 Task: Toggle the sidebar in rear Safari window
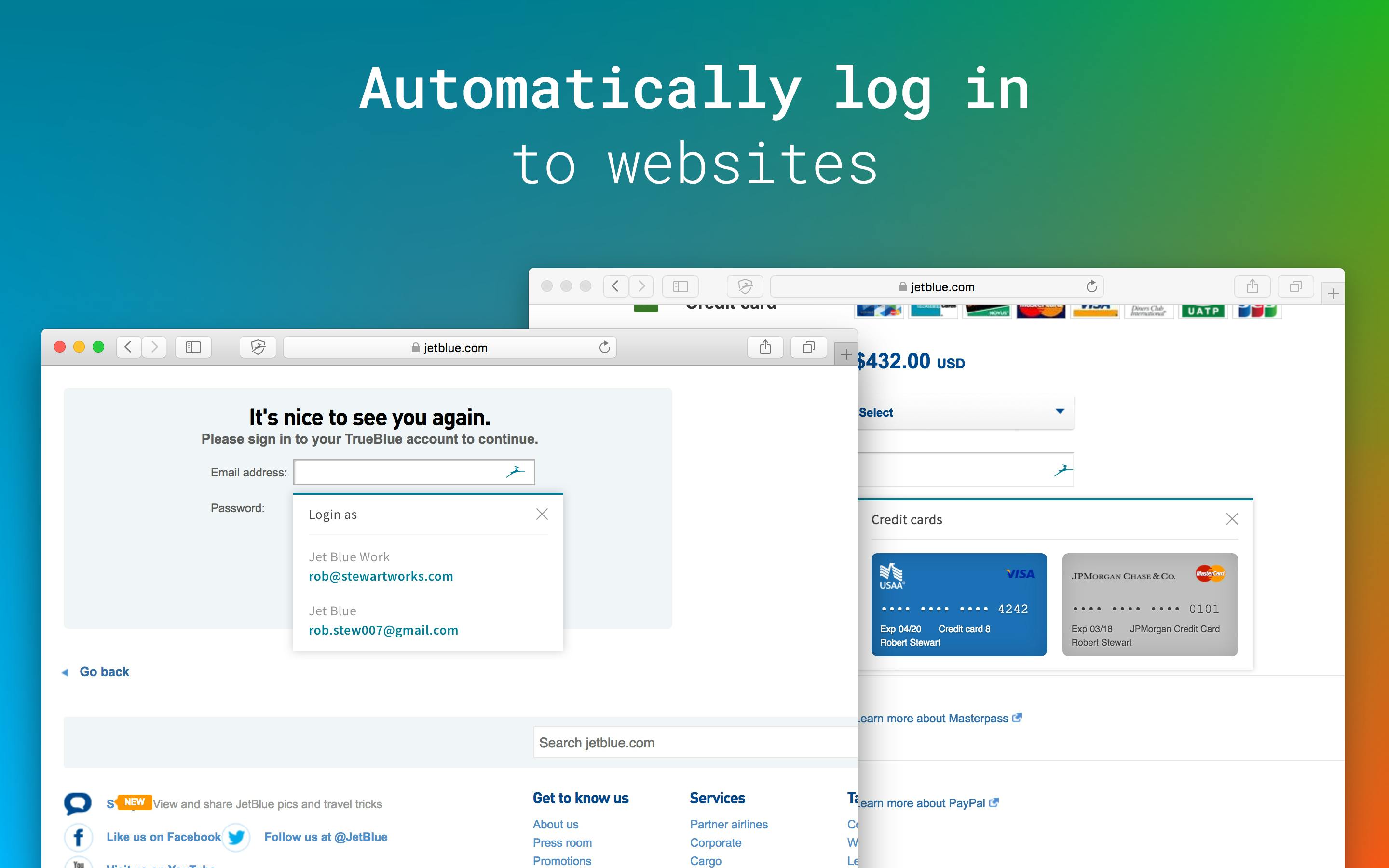[680, 286]
